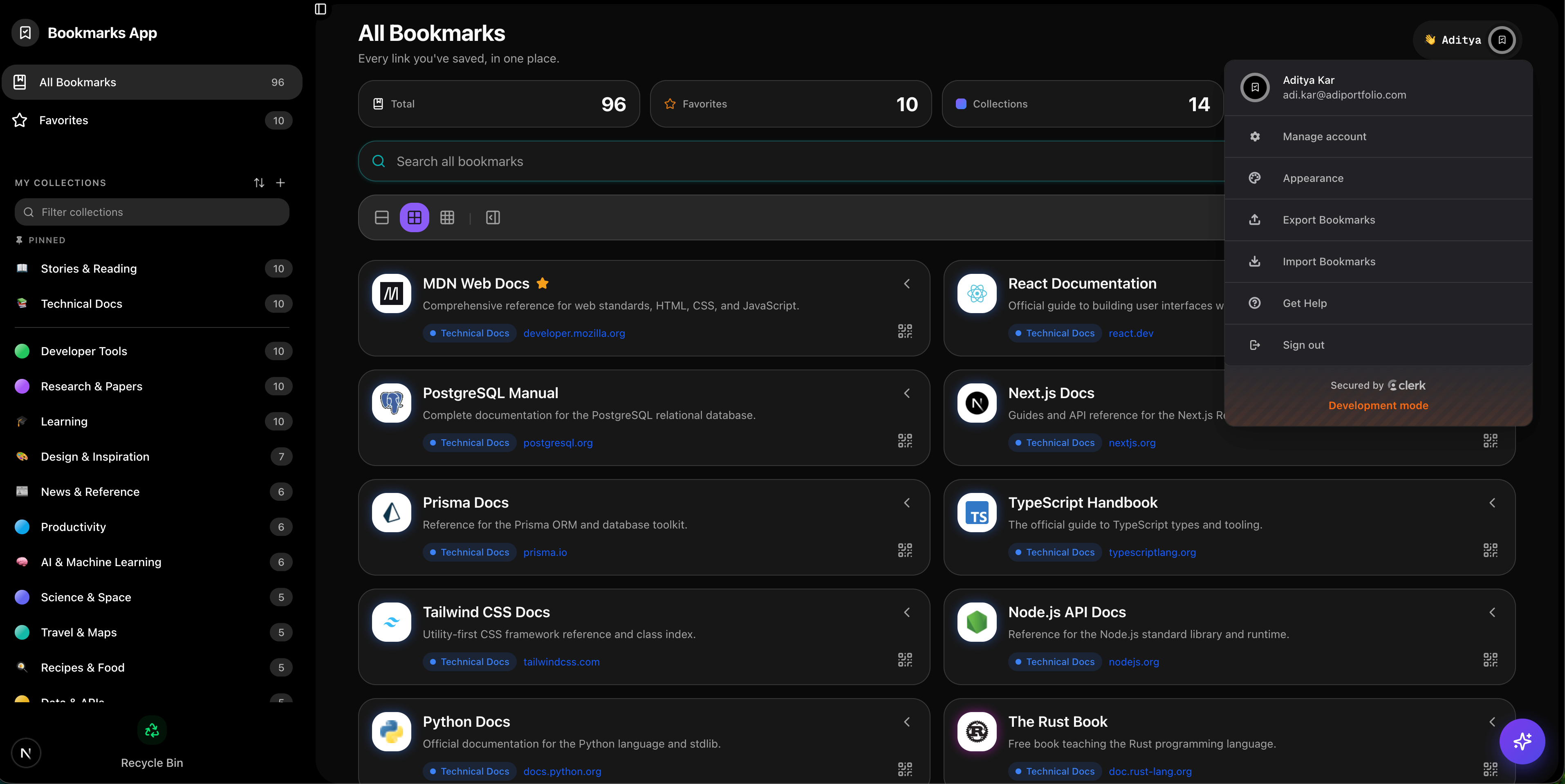
Task: Click the user avatar in account dropdown header
Action: [x=1255, y=87]
